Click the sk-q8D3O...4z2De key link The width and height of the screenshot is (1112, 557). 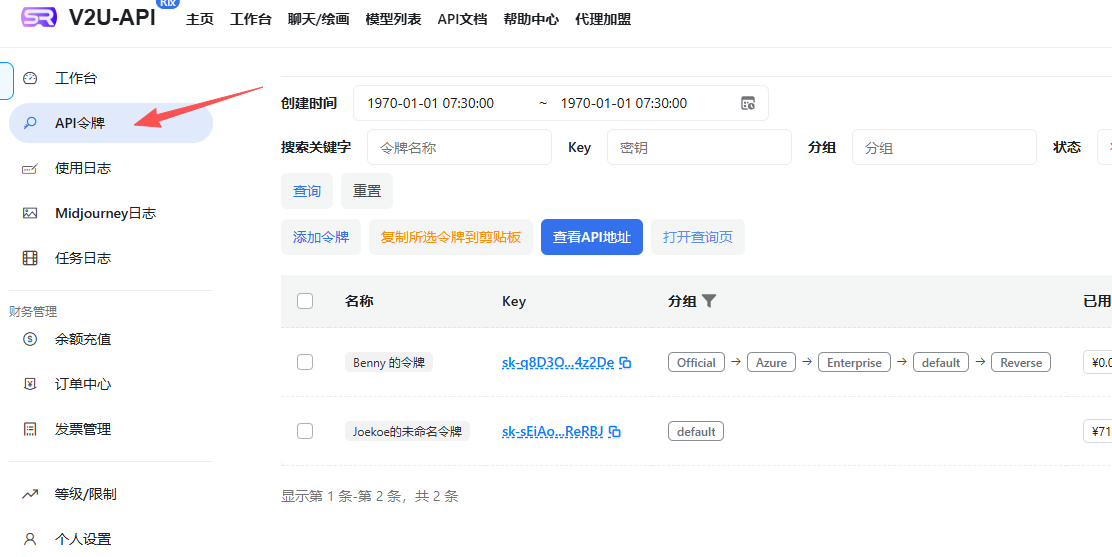557,363
